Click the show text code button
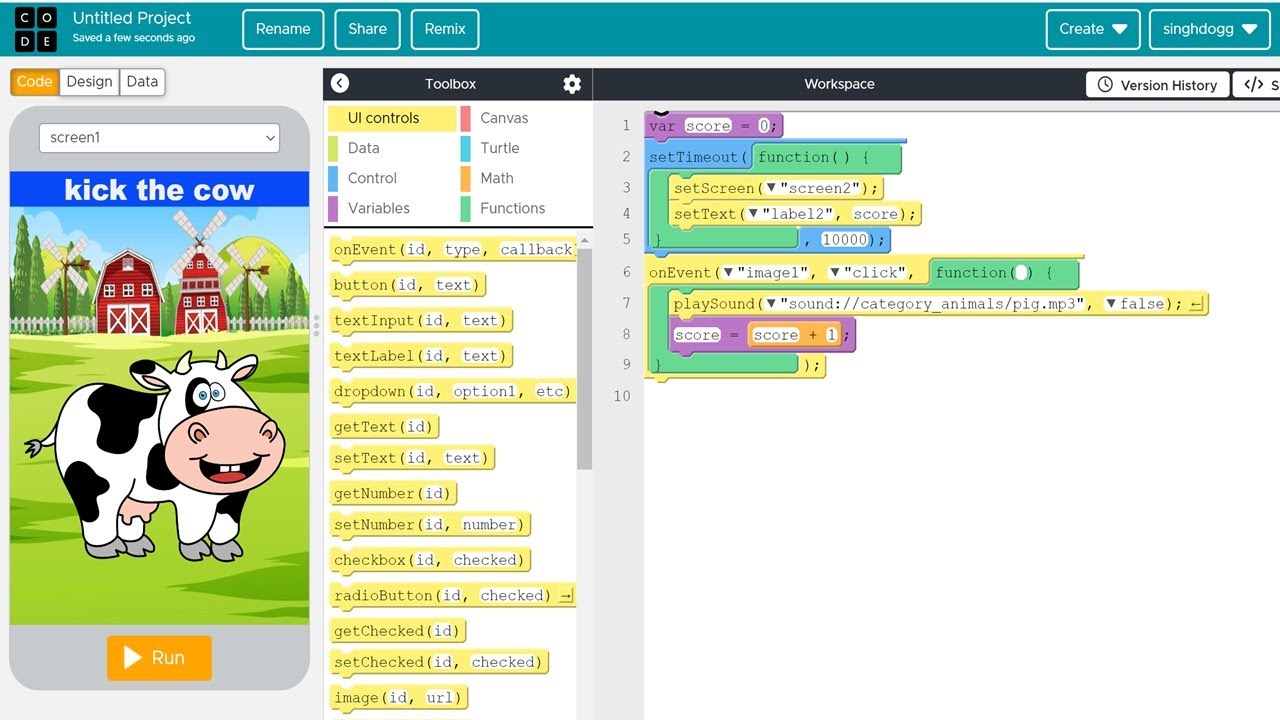Viewport: 1280px width, 720px height. coord(1258,85)
